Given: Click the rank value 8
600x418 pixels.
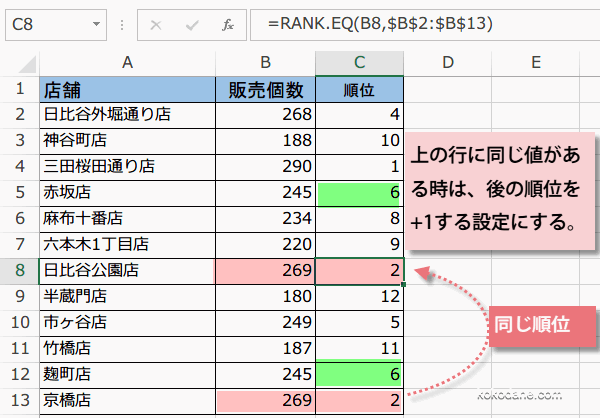Looking at the screenshot, I should 359,219.
